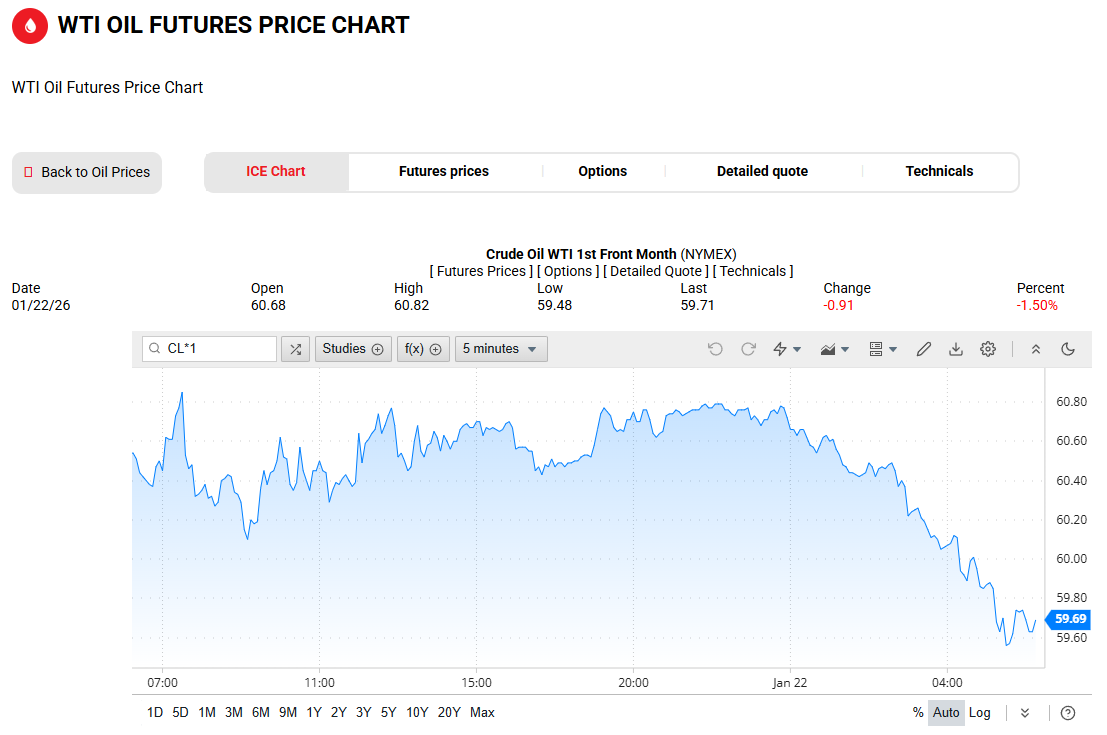The width and height of the screenshot is (1107, 735).
Task: Click the compare symbols shuffle icon
Action: coord(295,349)
